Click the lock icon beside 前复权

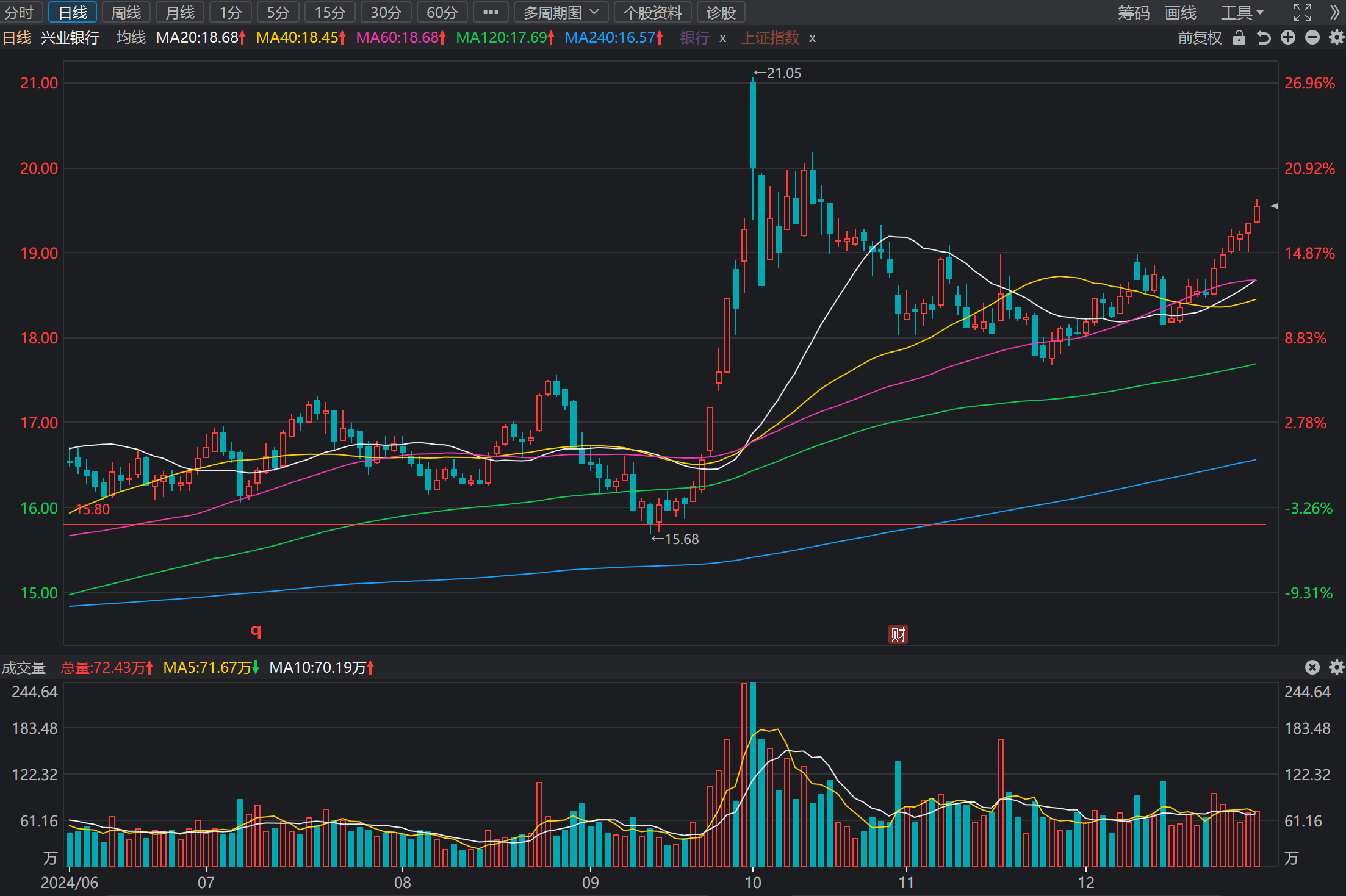1239,38
